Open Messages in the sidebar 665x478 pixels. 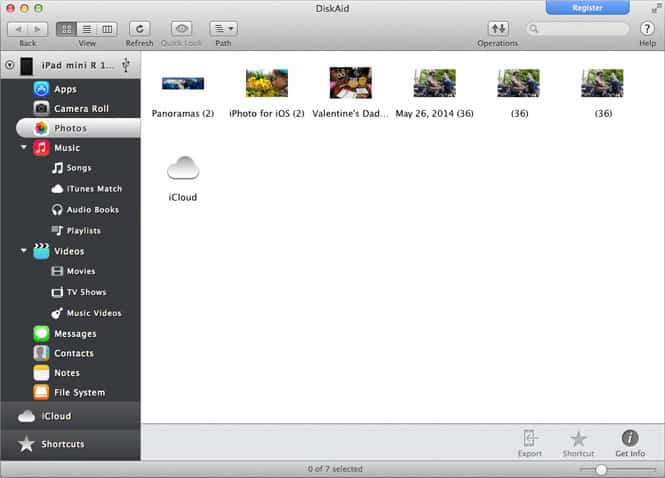click(x=75, y=333)
